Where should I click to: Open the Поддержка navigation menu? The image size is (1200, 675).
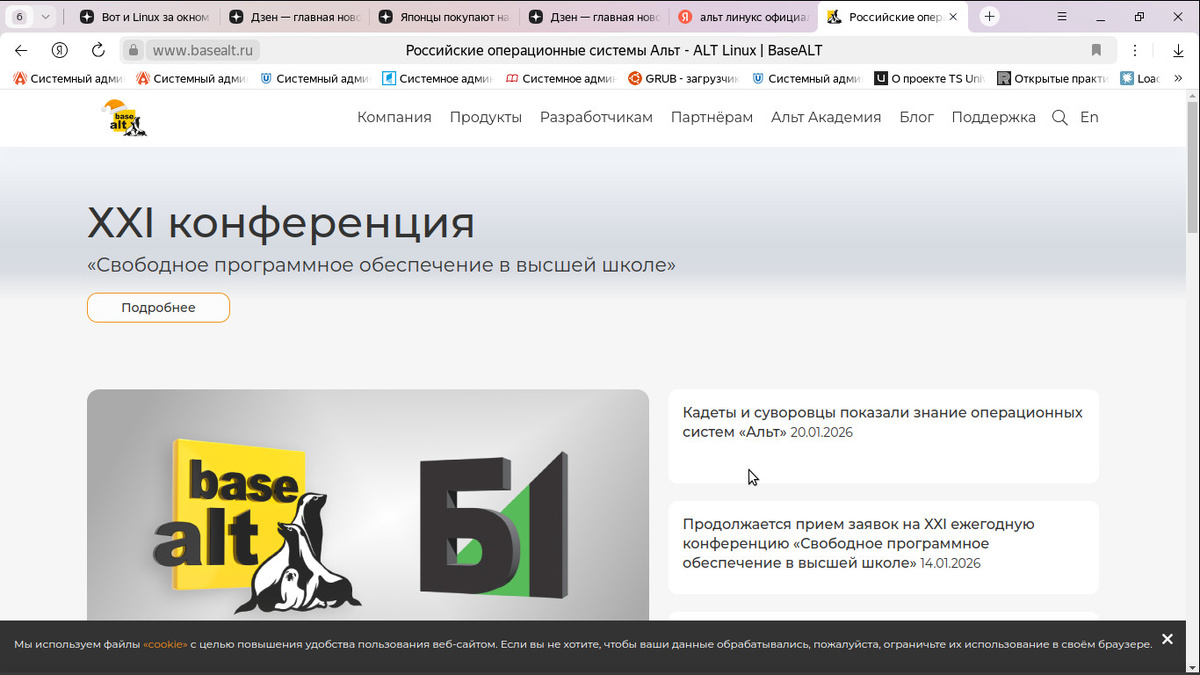pos(993,117)
